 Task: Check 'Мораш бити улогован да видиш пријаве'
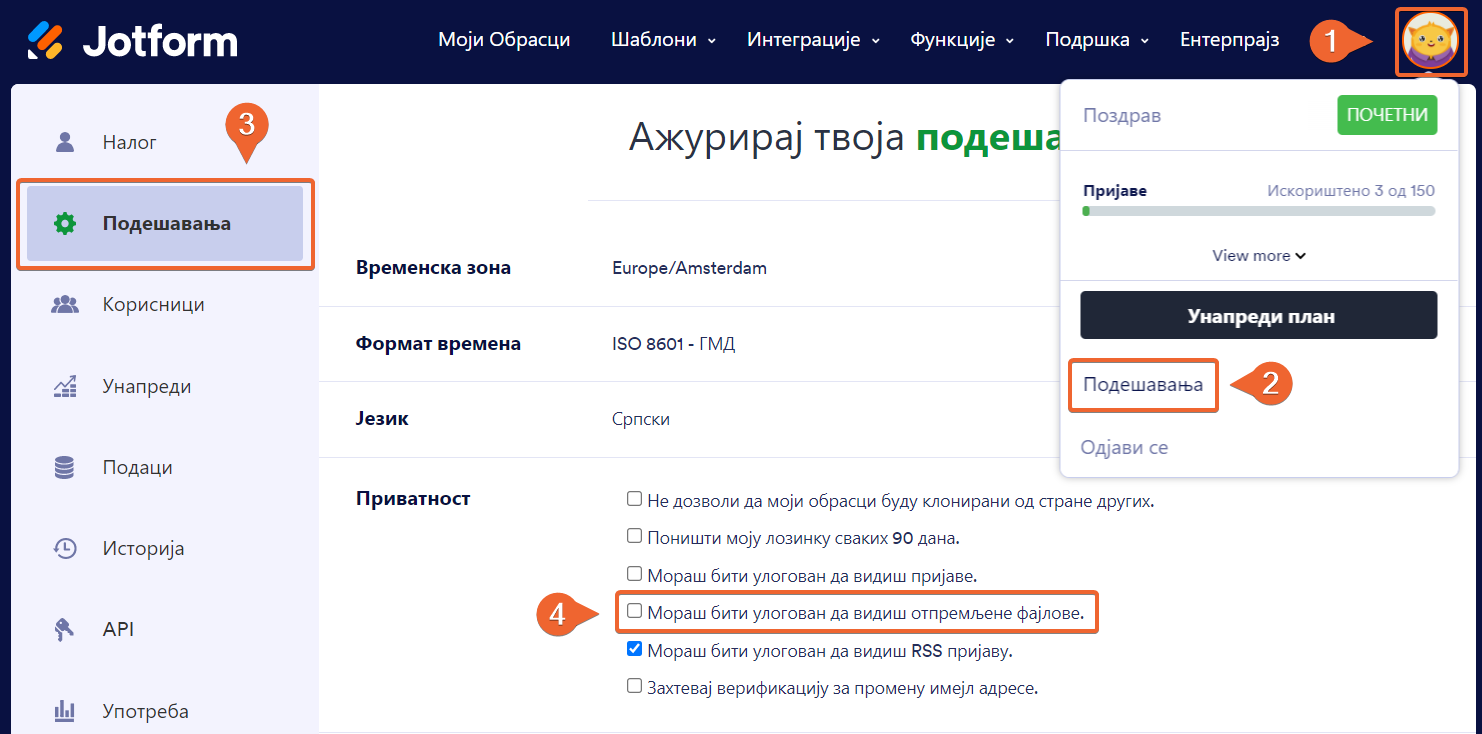pos(634,574)
